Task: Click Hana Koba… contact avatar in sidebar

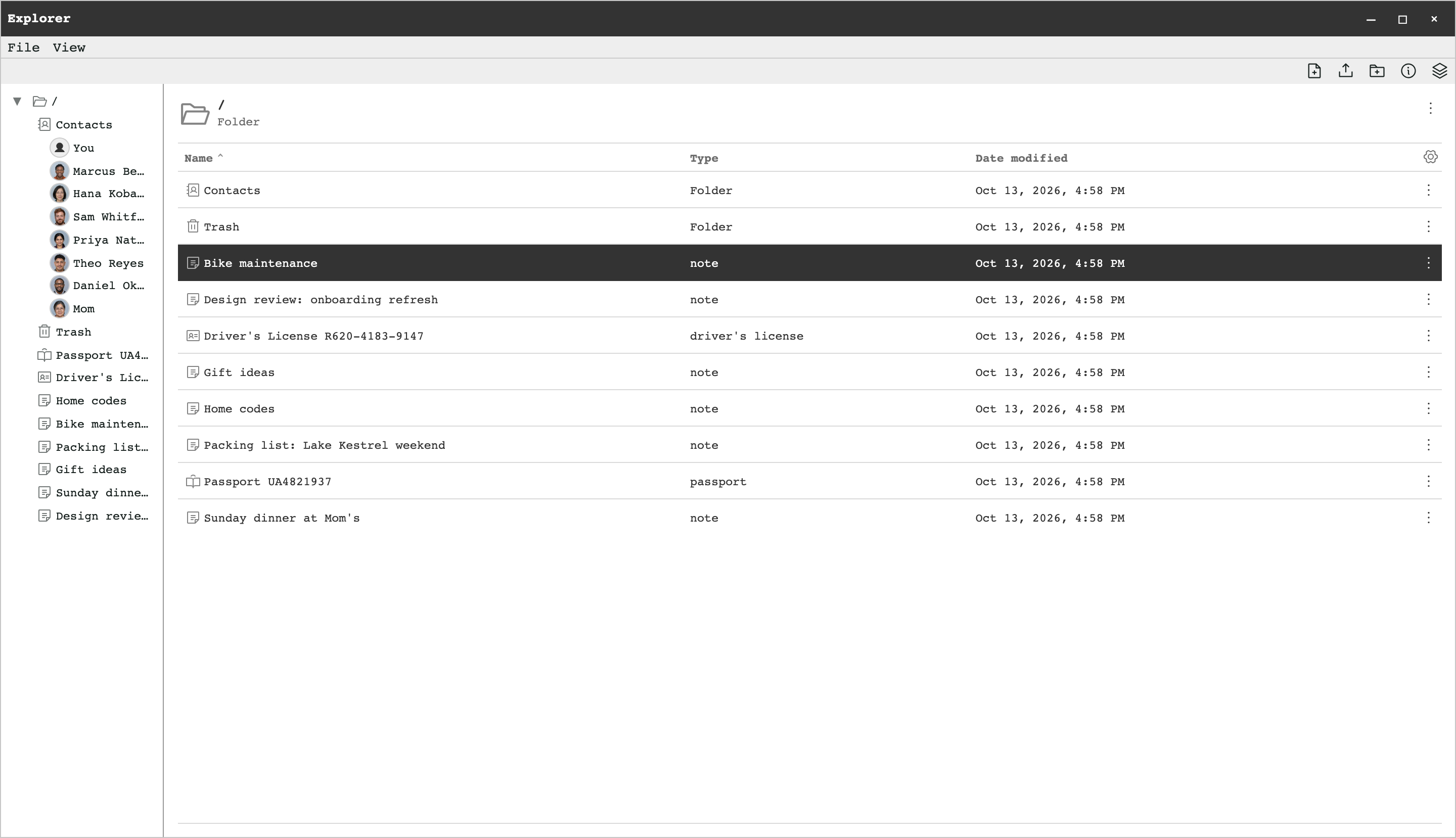Action: point(59,194)
